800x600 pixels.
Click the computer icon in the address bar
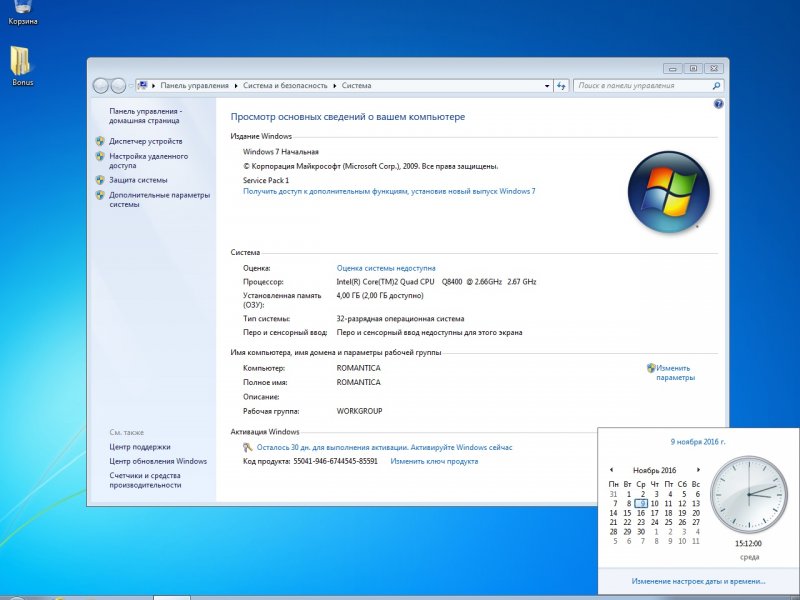pyautogui.click(x=142, y=85)
